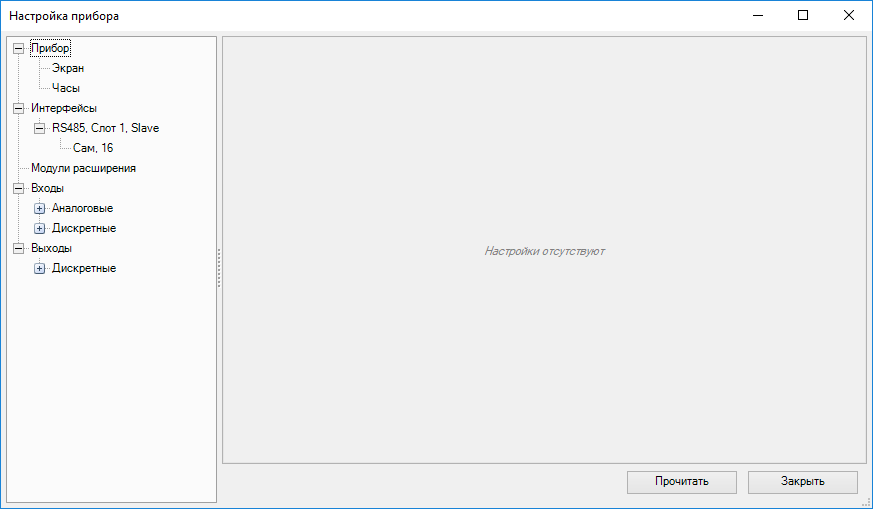The image size is (873, 509).
Task: Click the vertical splitter between panels
Action: coord(219,268)
